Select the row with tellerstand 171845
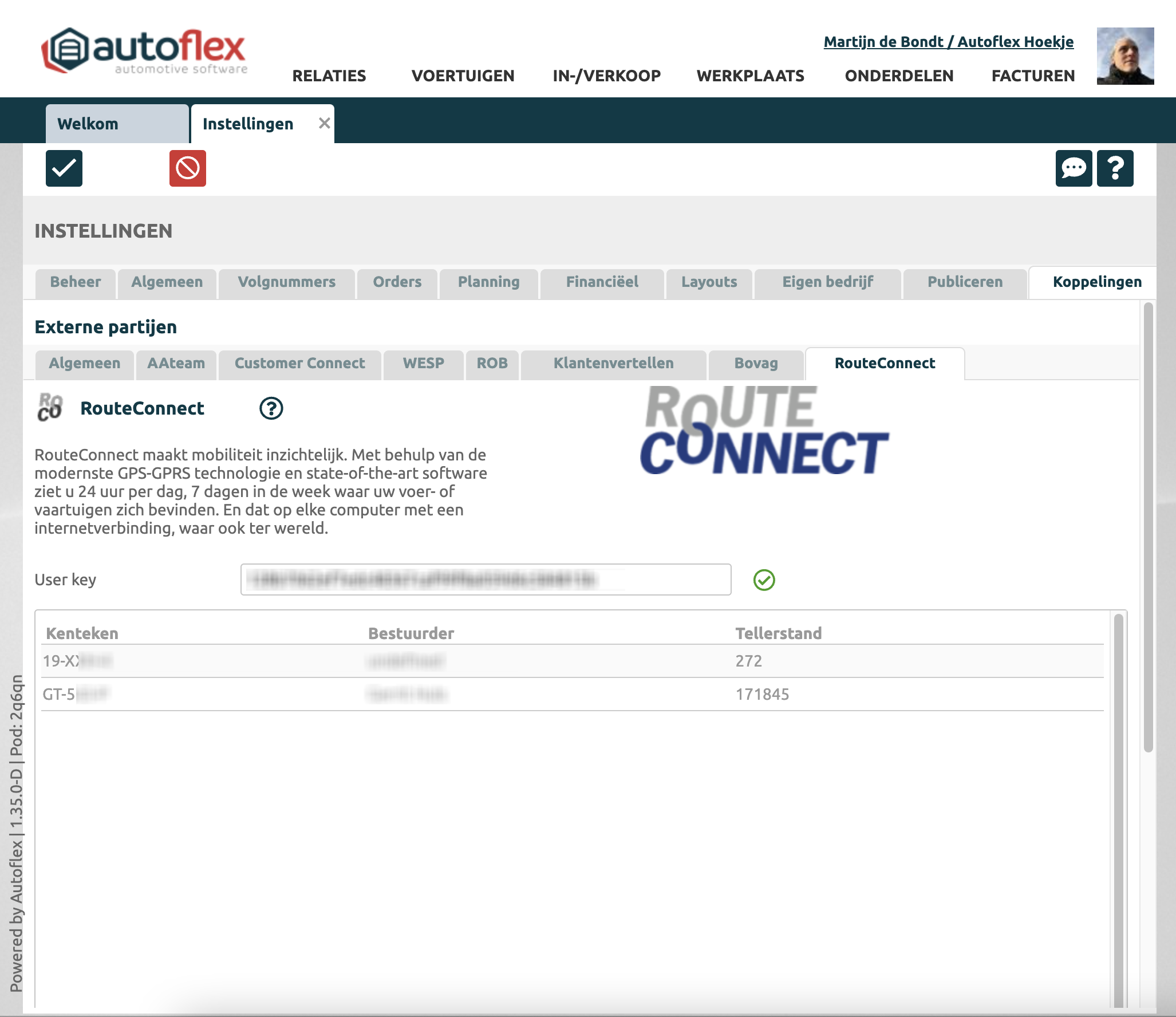1176x1017 pixels. click(573, 694)
